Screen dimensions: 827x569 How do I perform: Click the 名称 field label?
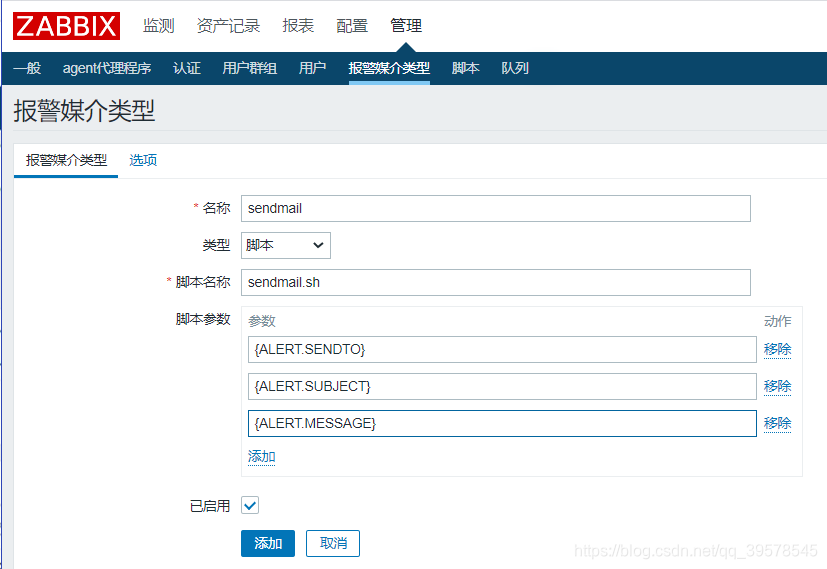pos(216,208)
